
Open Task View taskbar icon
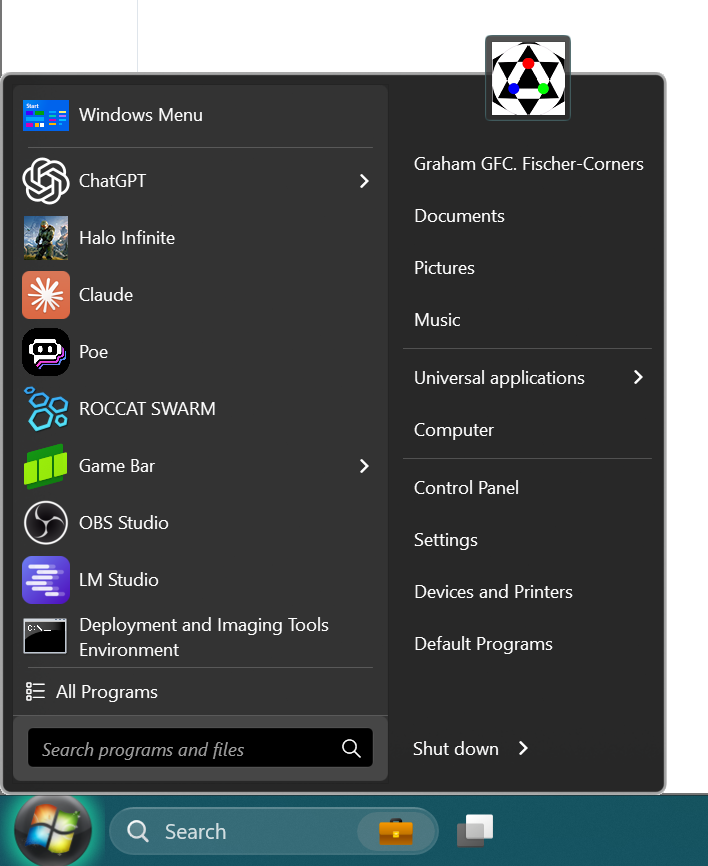tap(475, 830)
